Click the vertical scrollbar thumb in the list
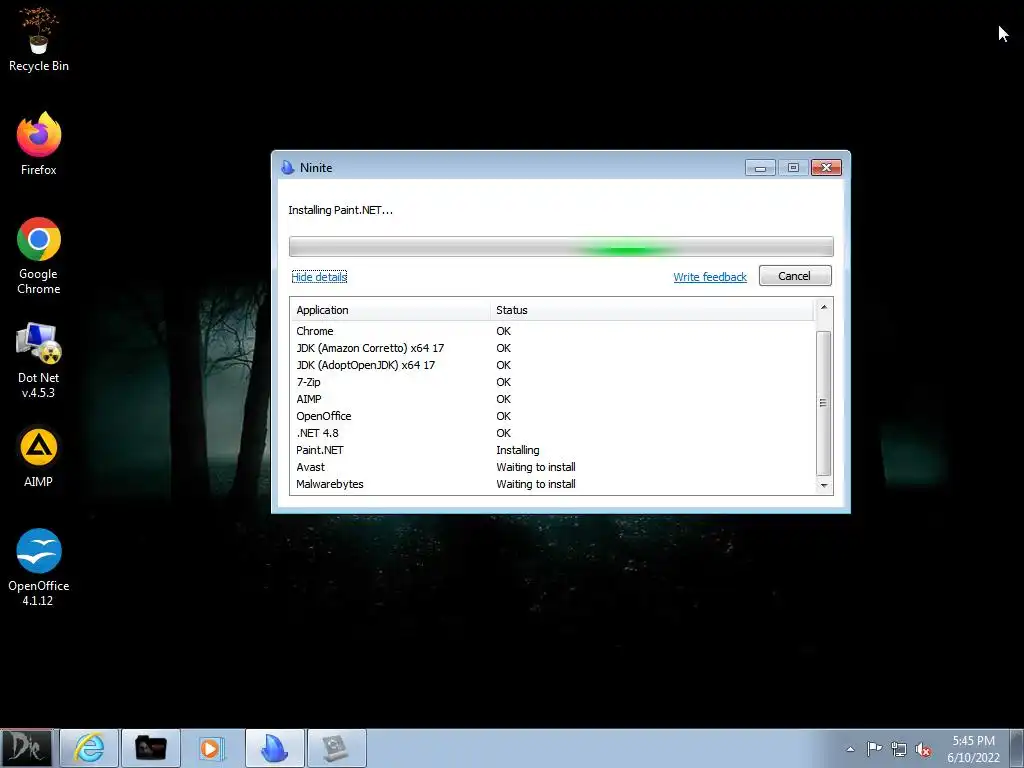This screenshot has width=1024, height=768. click(x=824, y=403)
